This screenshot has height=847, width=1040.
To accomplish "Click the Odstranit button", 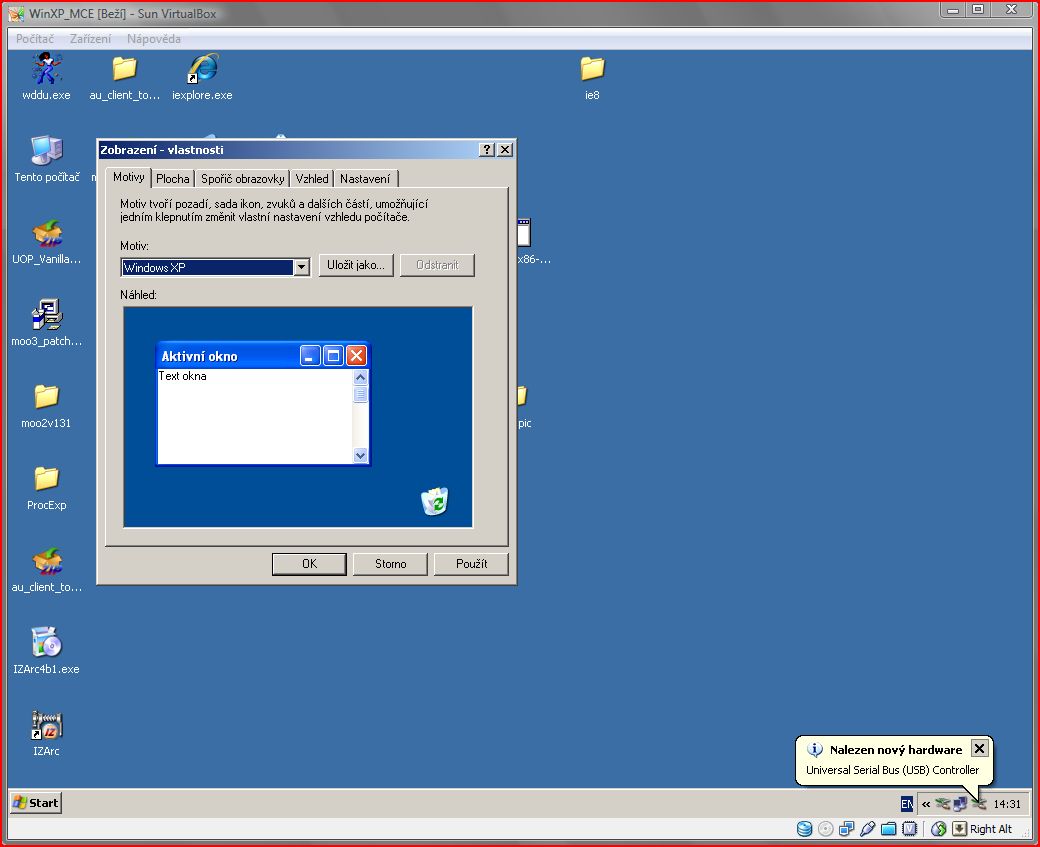I will click(437, 265).
